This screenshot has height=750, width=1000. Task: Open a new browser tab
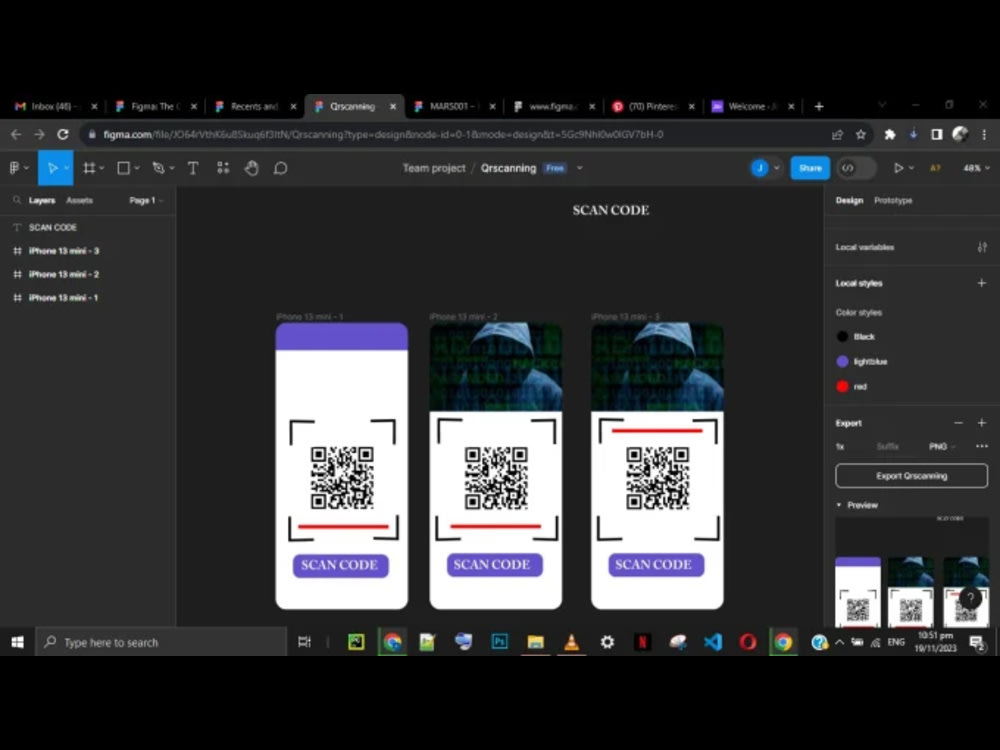pos(819,107)
